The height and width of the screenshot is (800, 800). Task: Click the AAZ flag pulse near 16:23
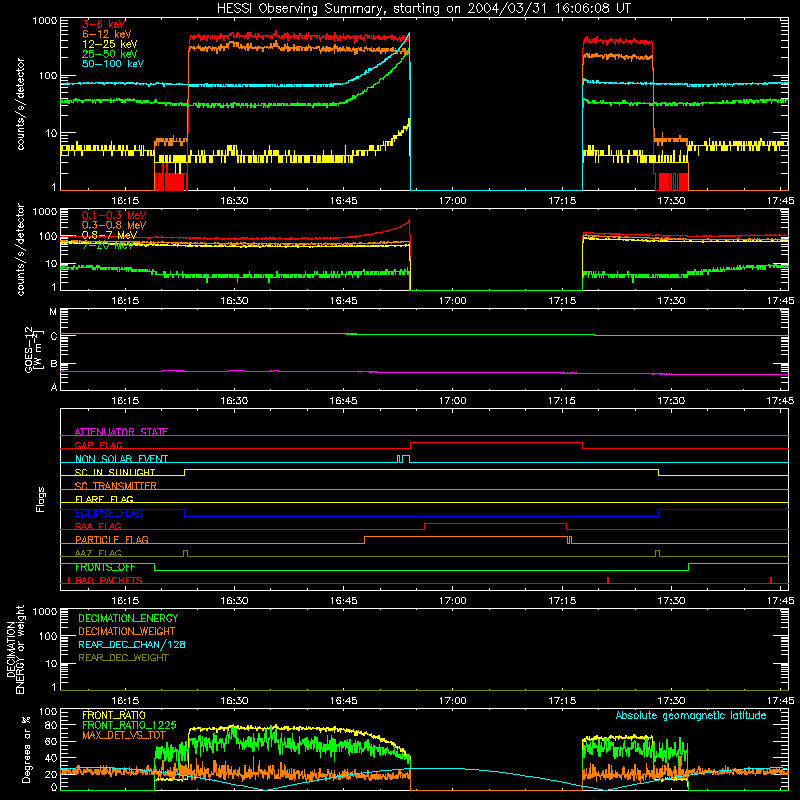pos(185,554)
